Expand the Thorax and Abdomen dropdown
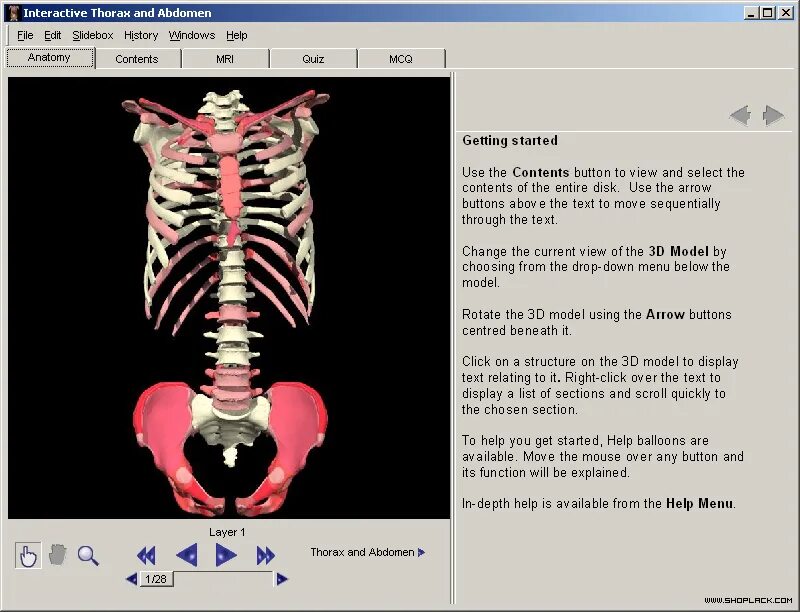The width and height of the screenshot is (800, 612). point(370,551)
